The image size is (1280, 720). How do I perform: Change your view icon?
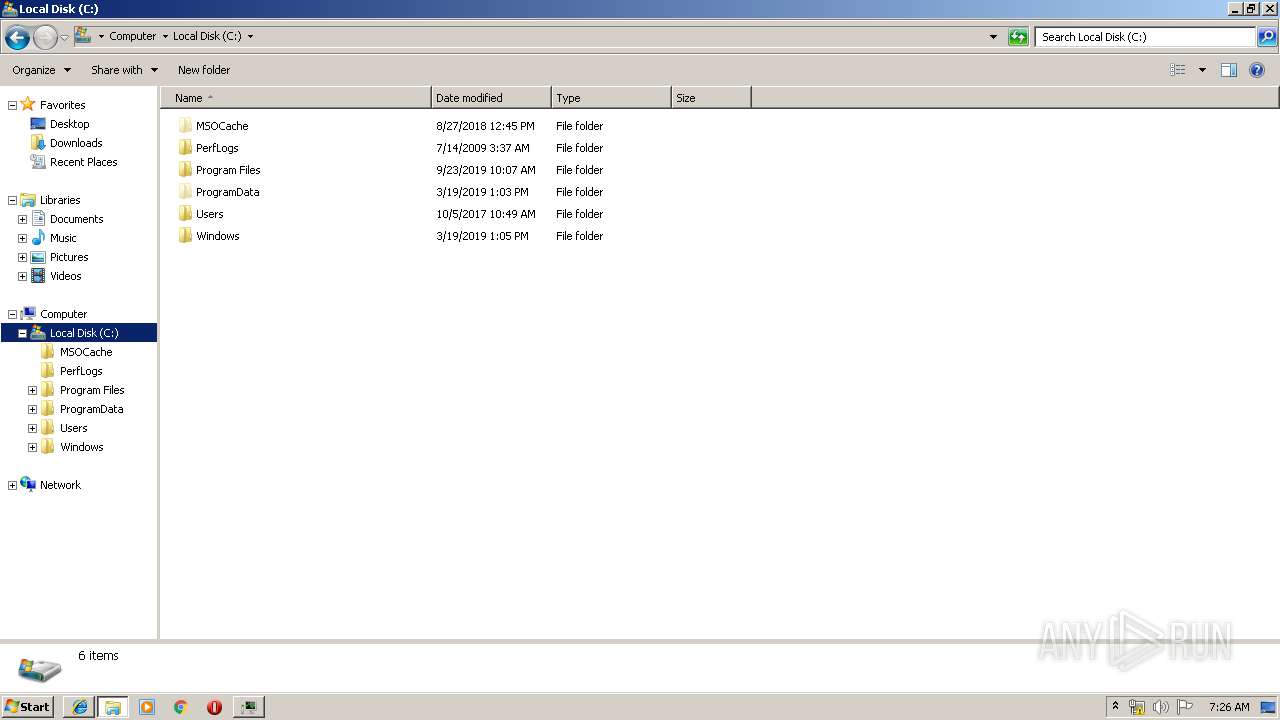(x=1178, y=70)
